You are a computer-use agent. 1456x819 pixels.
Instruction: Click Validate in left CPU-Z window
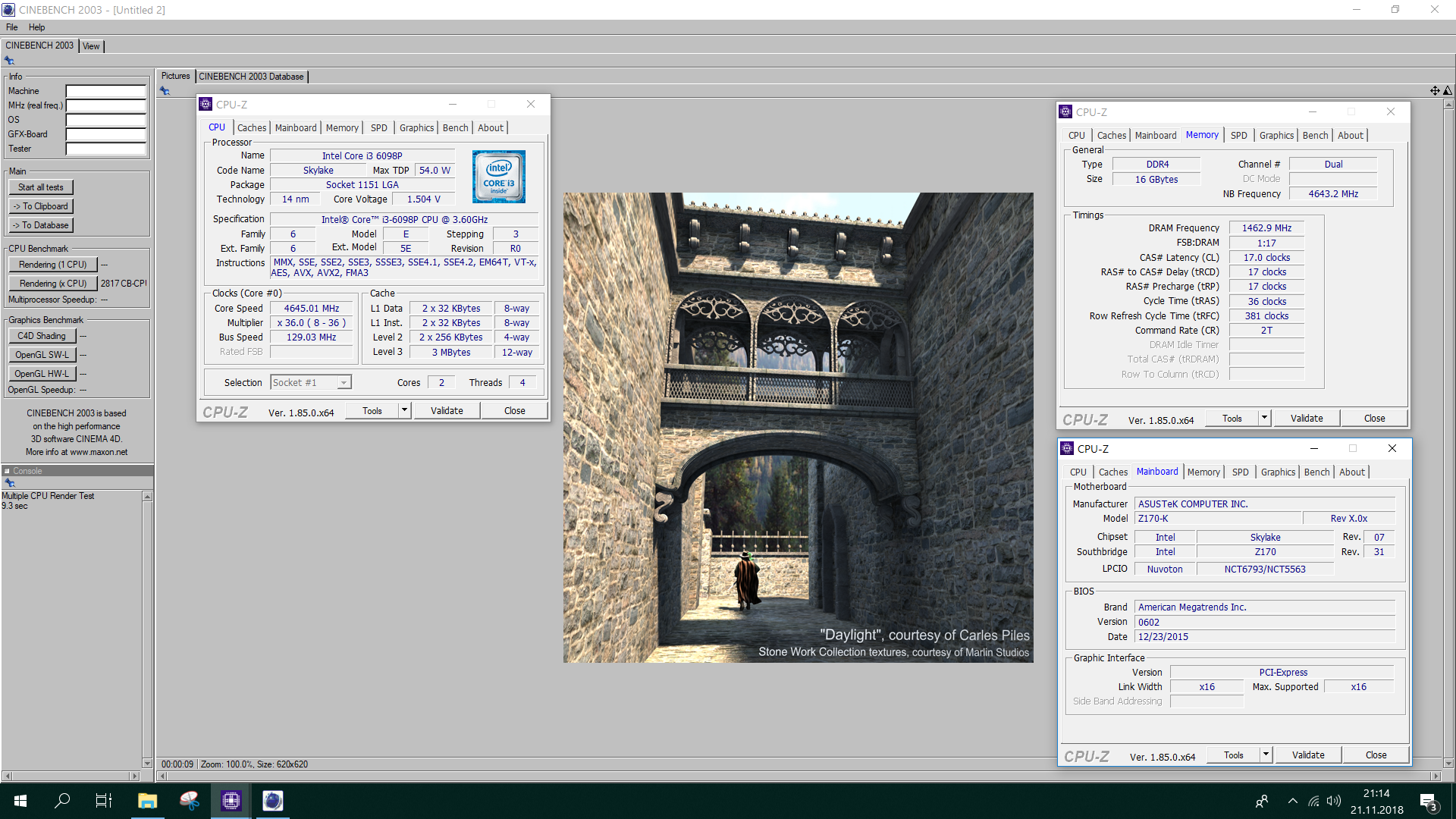click(x=447, y=410)
